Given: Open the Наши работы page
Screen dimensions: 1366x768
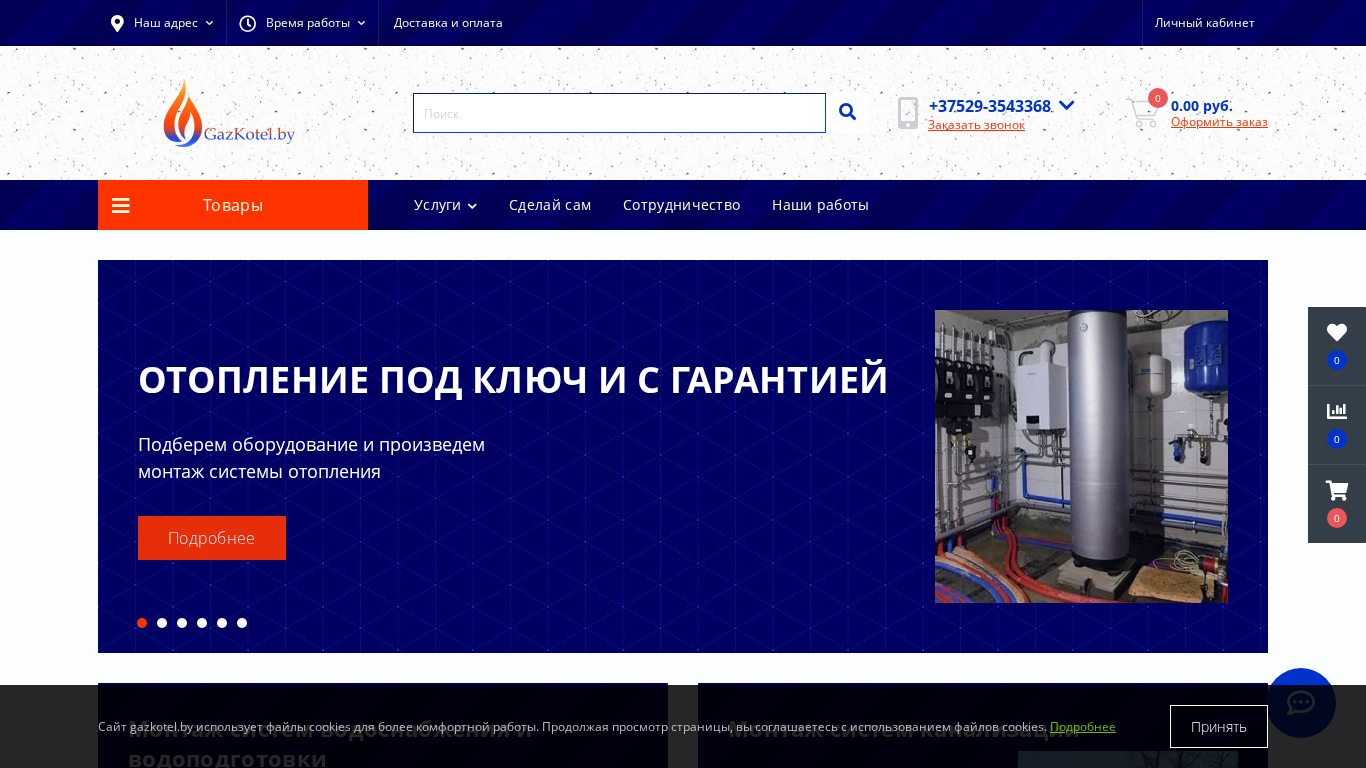Looking at the screenshot, I should coord(820,205).
